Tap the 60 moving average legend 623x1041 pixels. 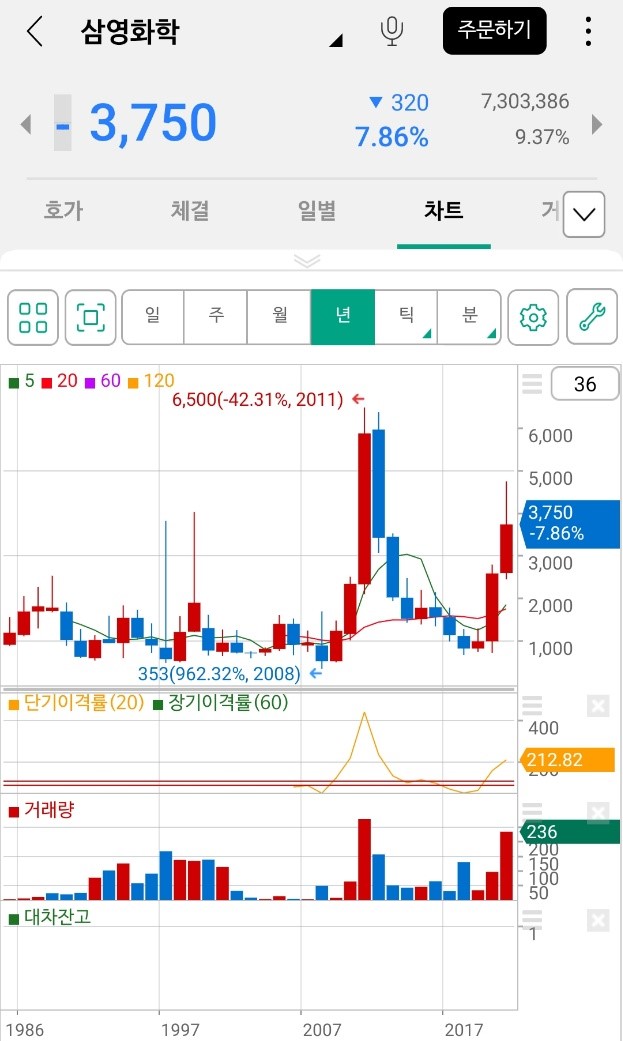pyautogui.click(x=103, y=381)
